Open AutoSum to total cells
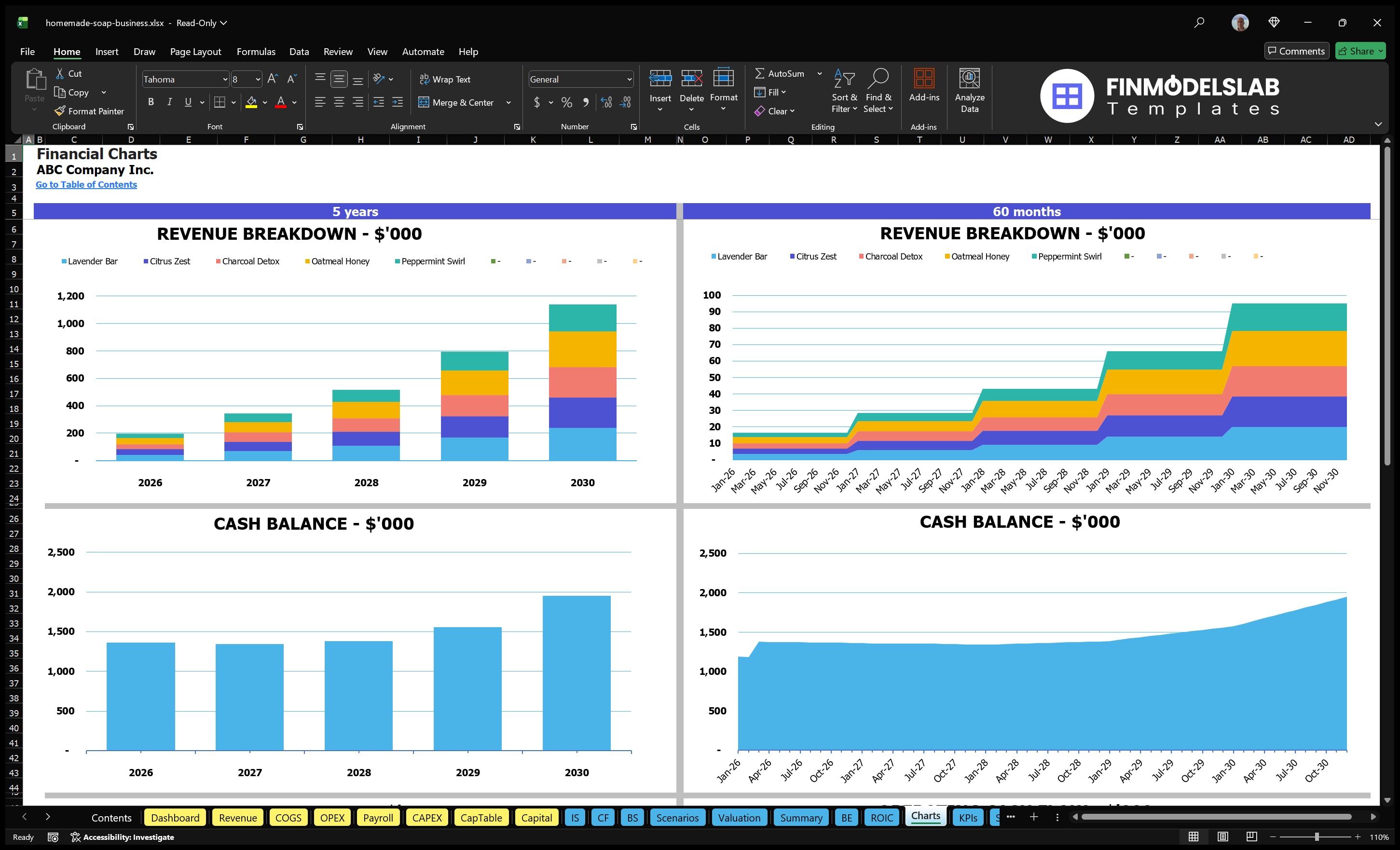 coord(783,73)
